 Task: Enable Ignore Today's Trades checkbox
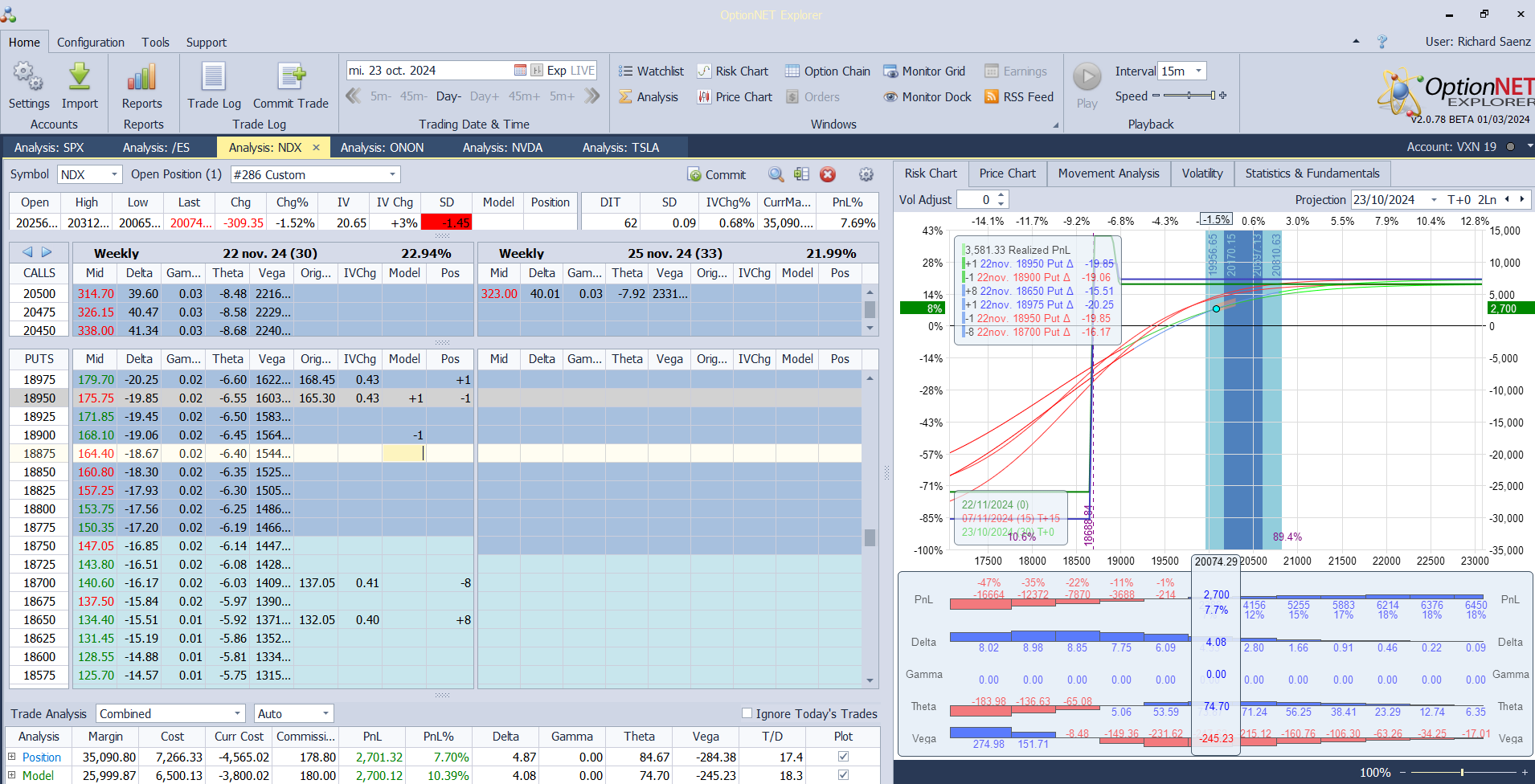[747, 713]
